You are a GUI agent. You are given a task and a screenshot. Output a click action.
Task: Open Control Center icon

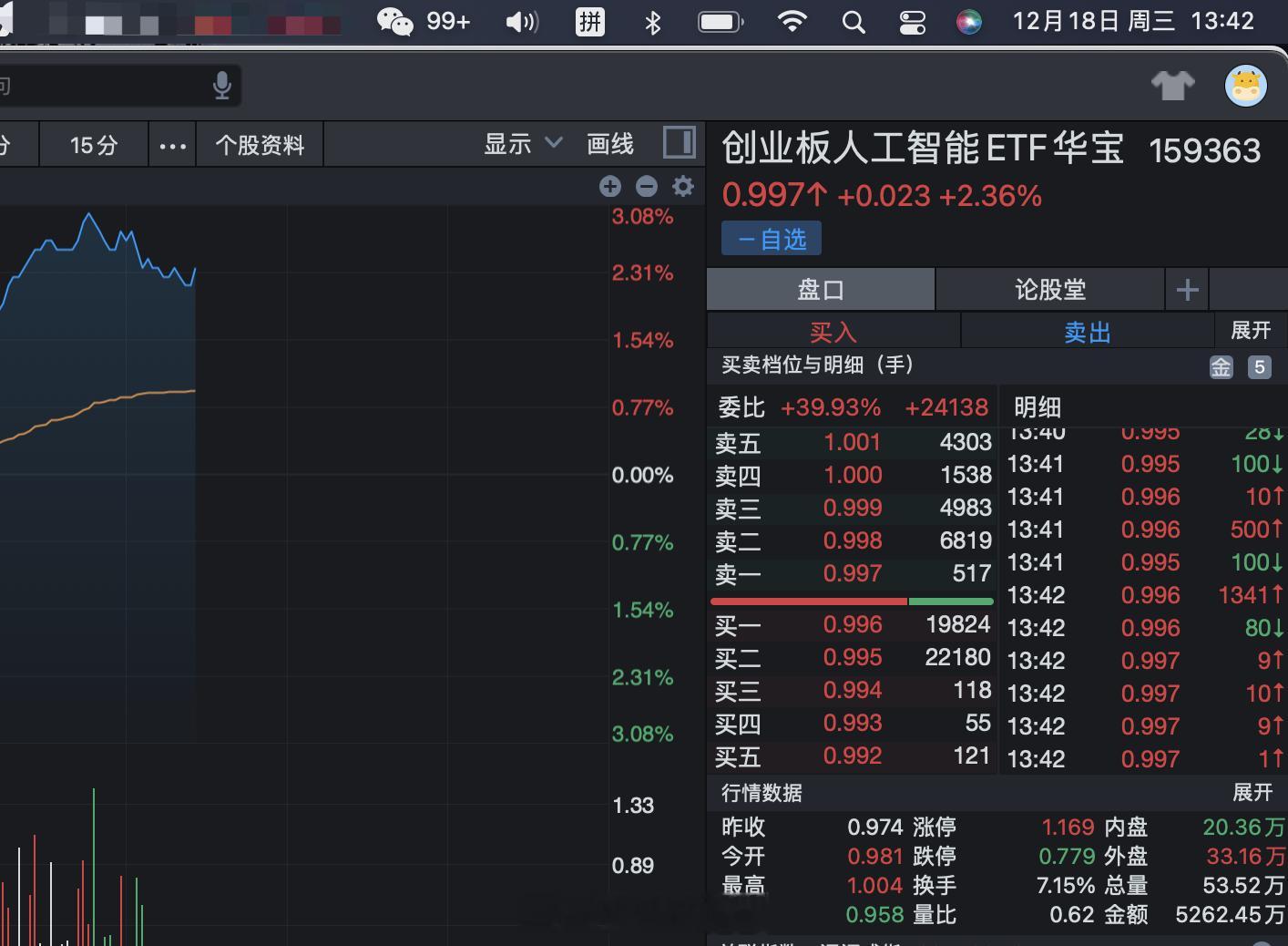coord(912,22)
